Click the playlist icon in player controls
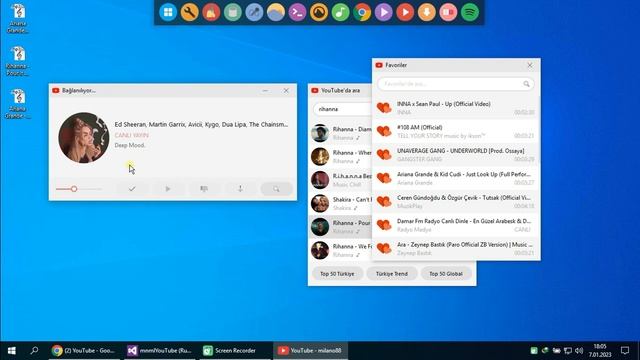This screenshot has width=640, height=360. 204,189
